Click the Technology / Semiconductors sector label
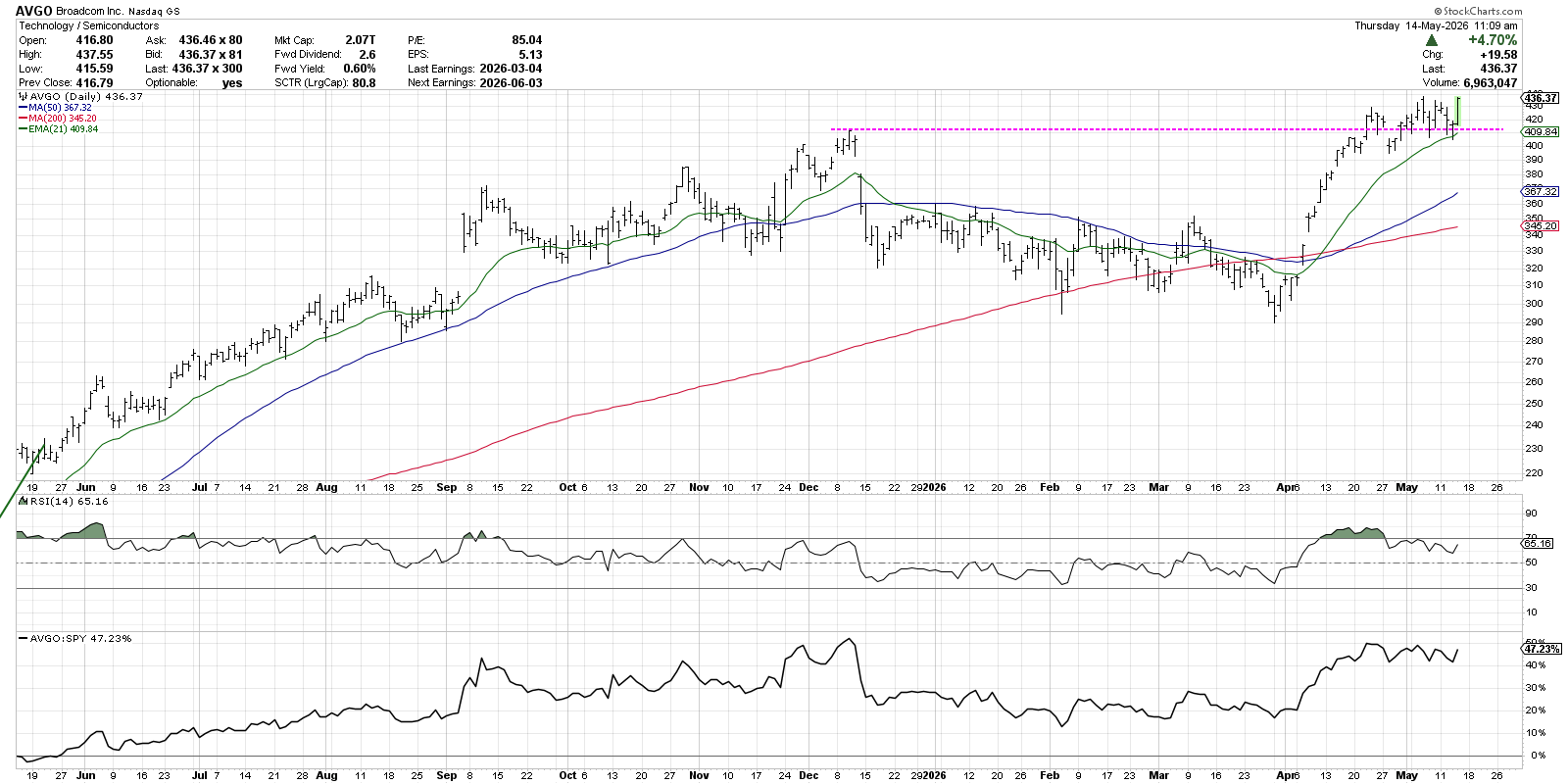This screenshot has width=1568, height=784. 88,25
